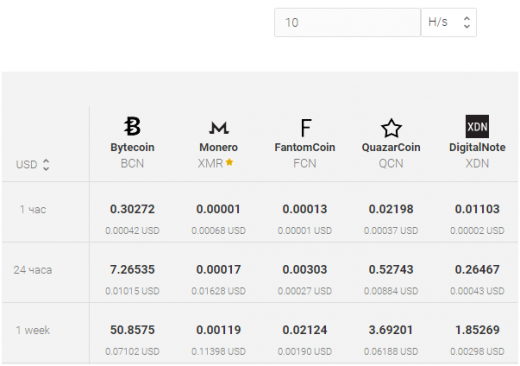Click the QuazarCoin hourly value 0.02198
This screenshot has width=520, height=366.
(x=391, y=209)
